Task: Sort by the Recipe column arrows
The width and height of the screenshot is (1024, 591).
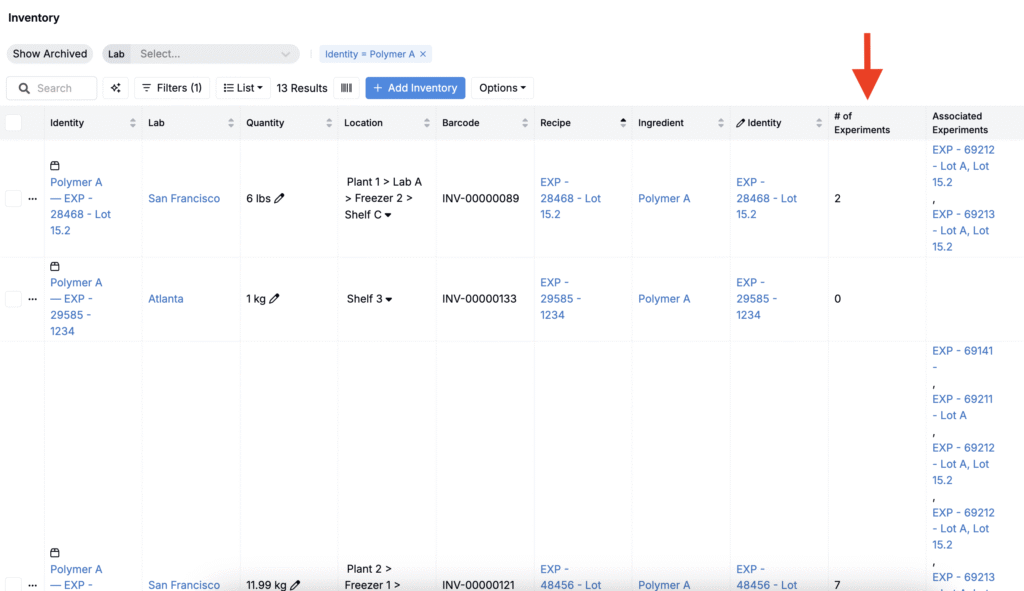Action: click(x=623, y=123)
